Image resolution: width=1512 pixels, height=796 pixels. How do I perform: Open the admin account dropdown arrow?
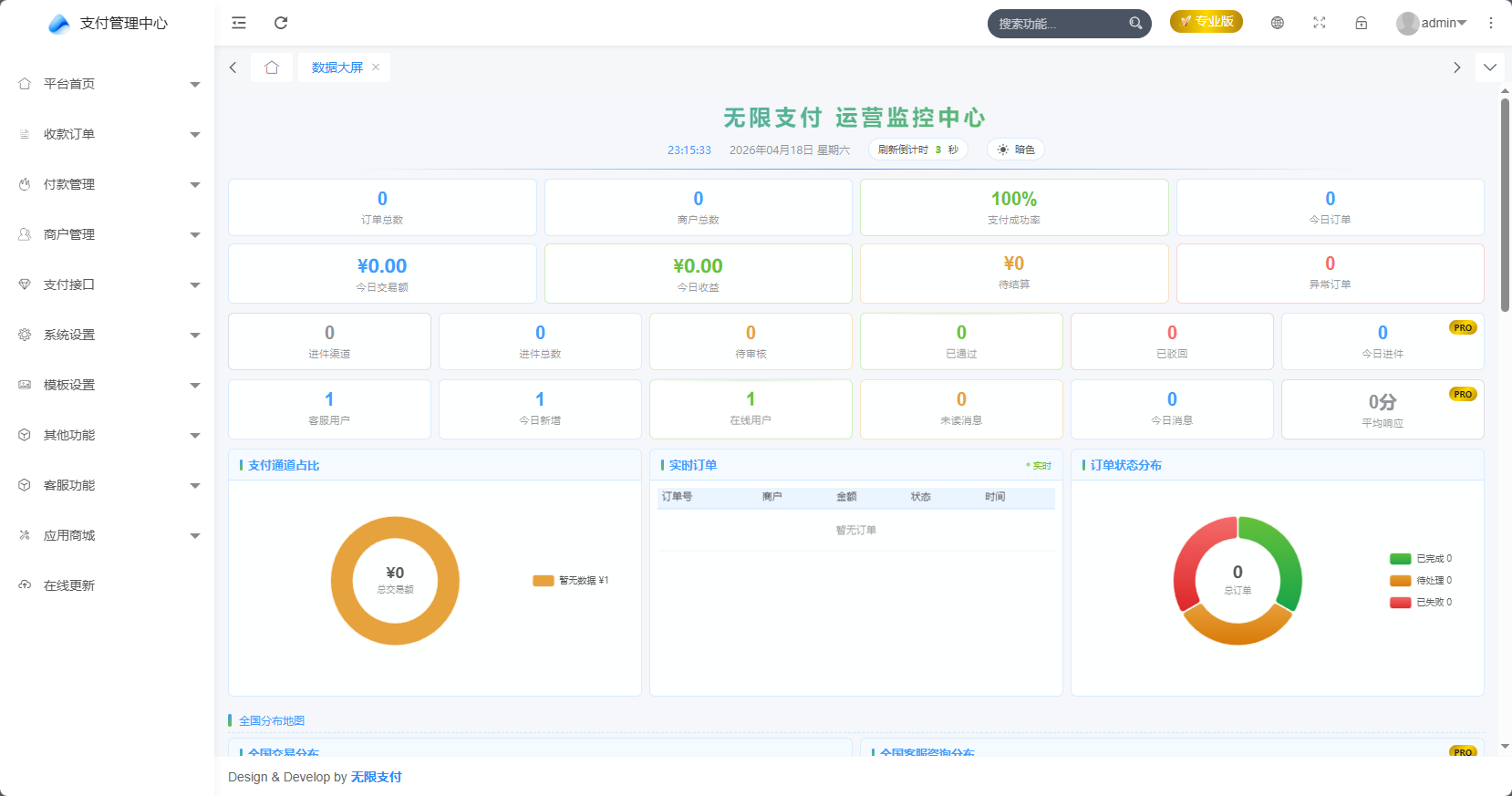(1462, 23)
